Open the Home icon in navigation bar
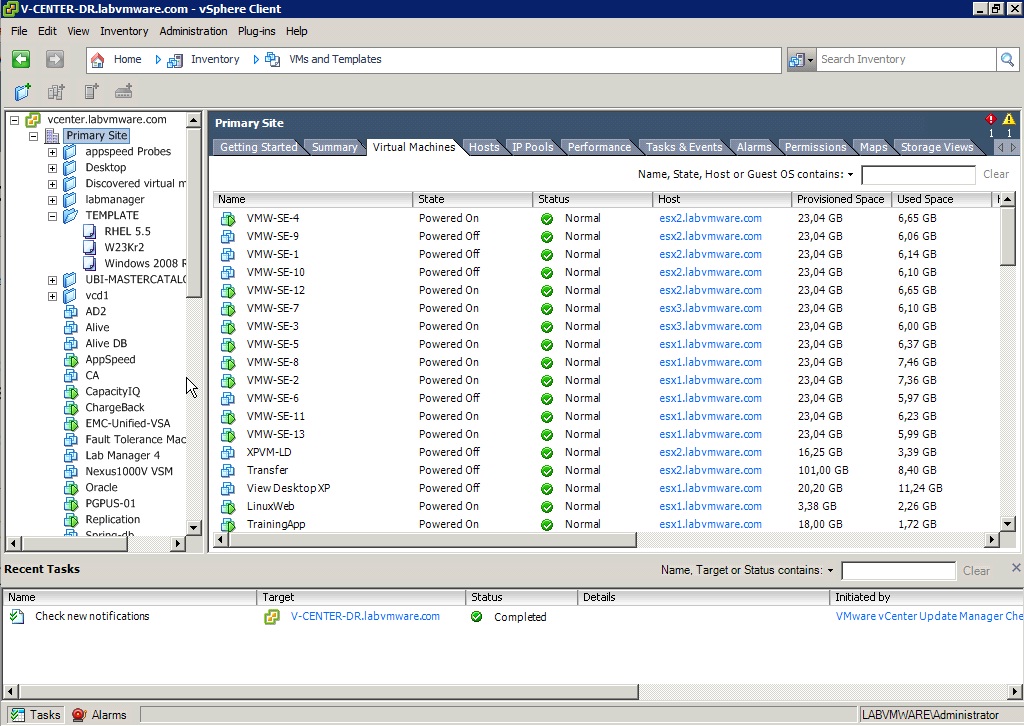 click(97, 60)
